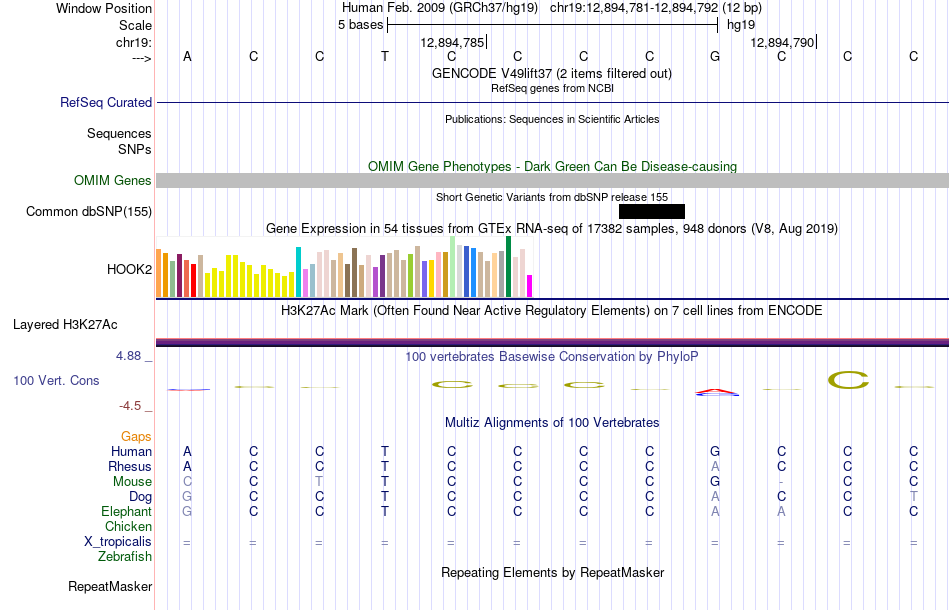The image size is (950, 610).
Task: Click 'Multiz Alignments of 100 Vertebrates' title
Action: coord(552,422)
